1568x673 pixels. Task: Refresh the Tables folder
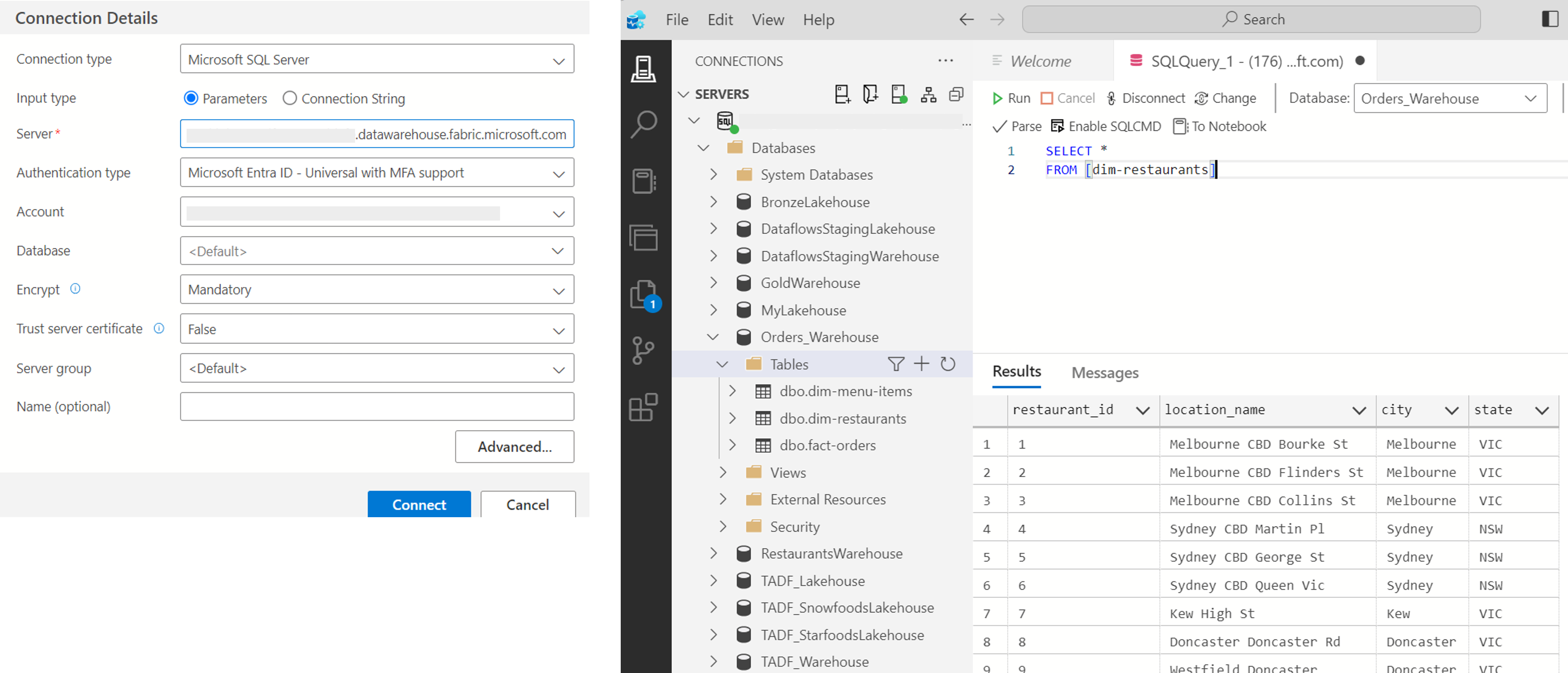pyautogui.click(x=948, y=364)
